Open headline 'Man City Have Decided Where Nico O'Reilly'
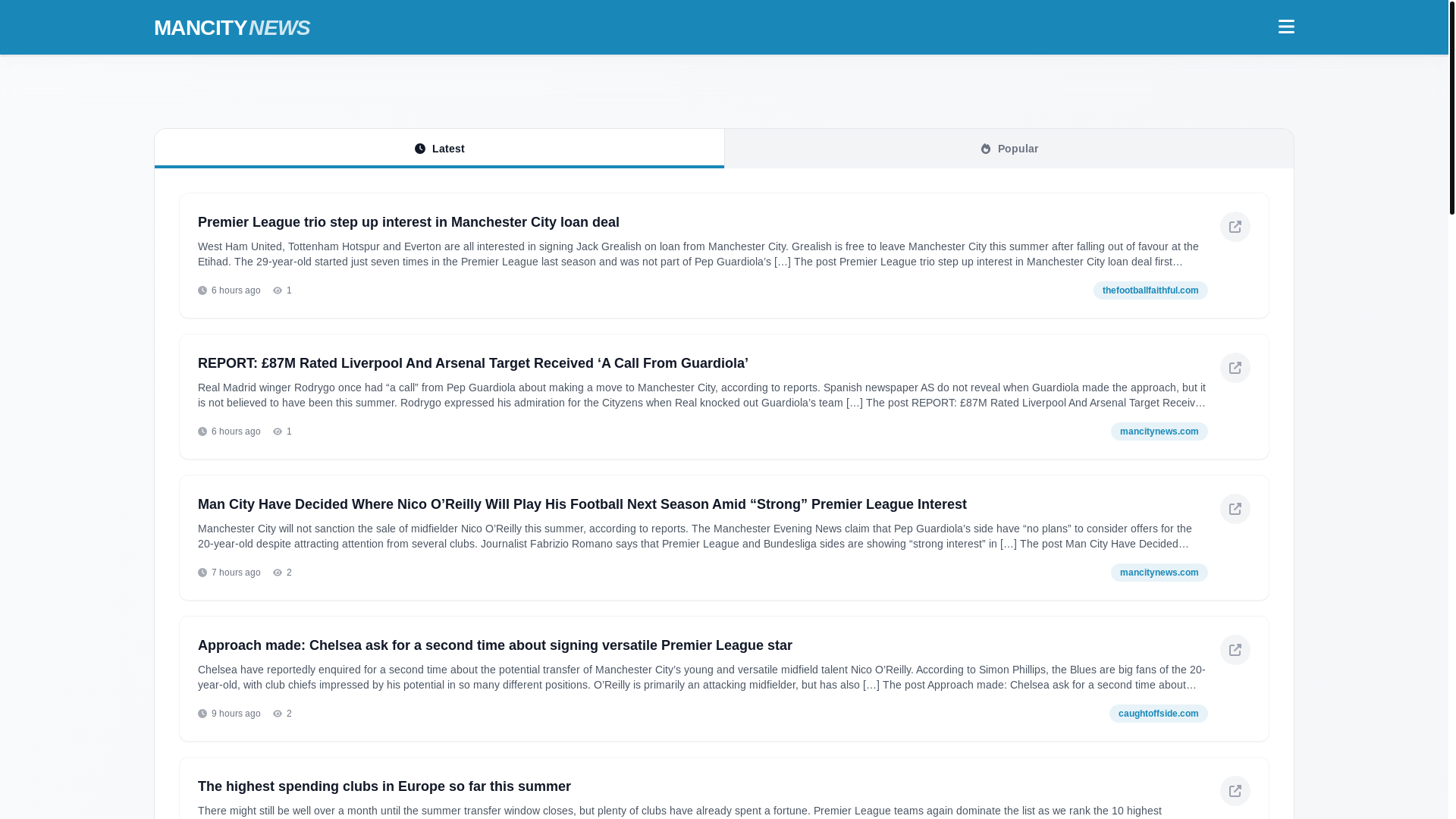Screen dimensions: 1456x819 (582, 504)
